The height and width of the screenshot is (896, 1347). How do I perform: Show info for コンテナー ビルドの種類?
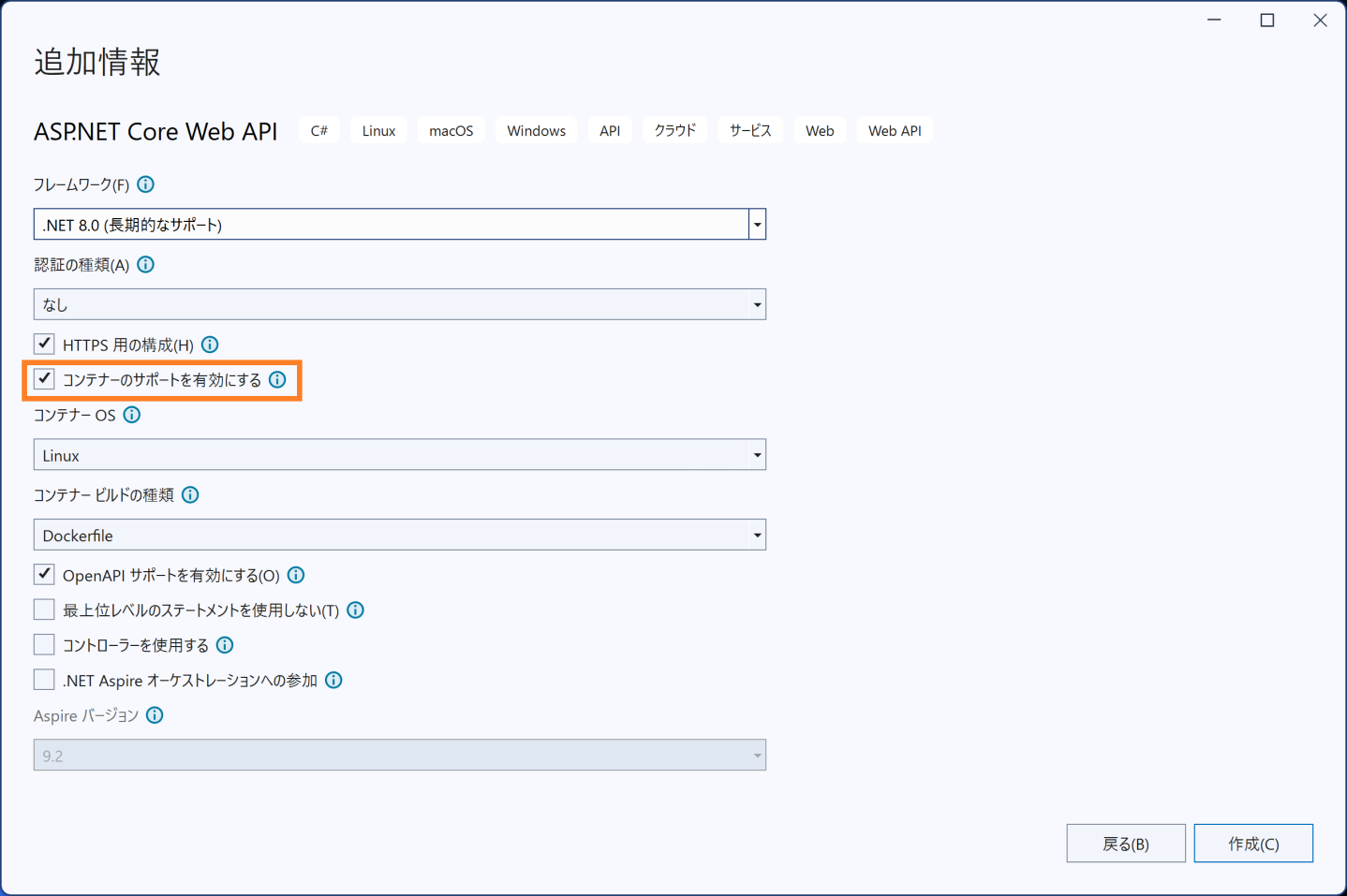(x=190, y=494)
